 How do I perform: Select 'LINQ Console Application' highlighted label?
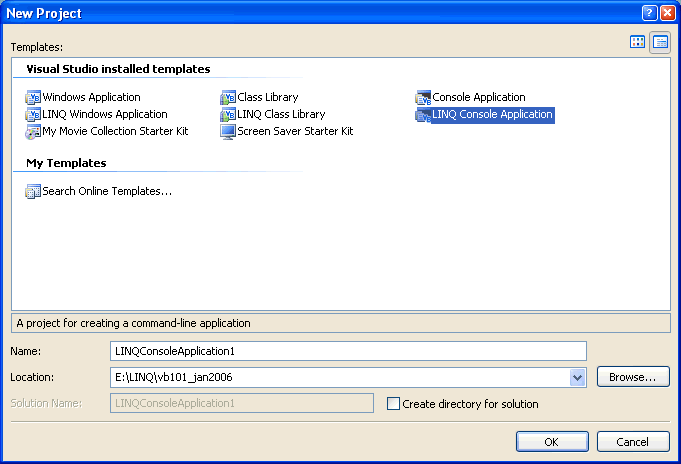point(493,115)
